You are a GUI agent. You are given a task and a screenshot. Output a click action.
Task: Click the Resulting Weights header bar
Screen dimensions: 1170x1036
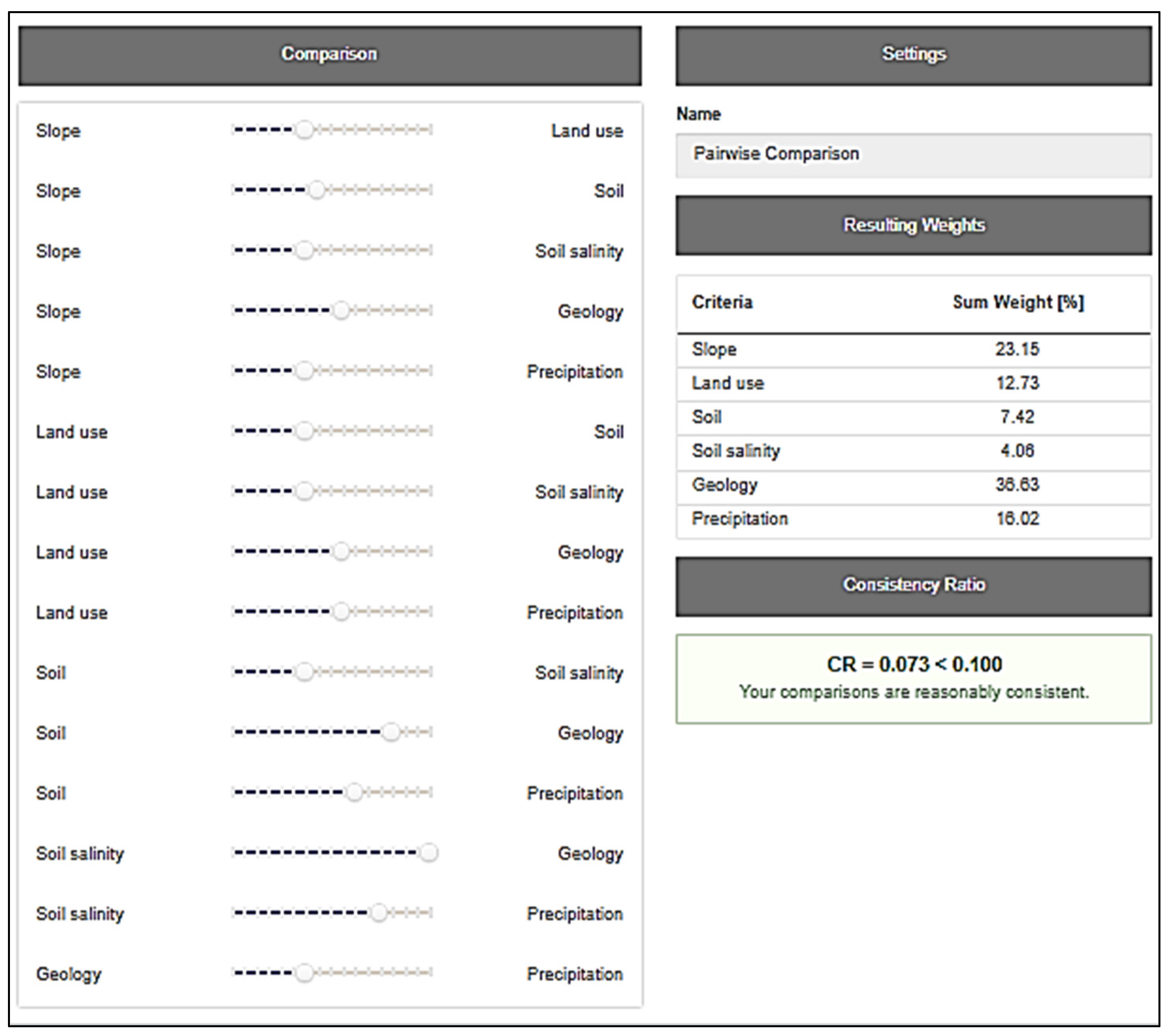tap(914, 225)
